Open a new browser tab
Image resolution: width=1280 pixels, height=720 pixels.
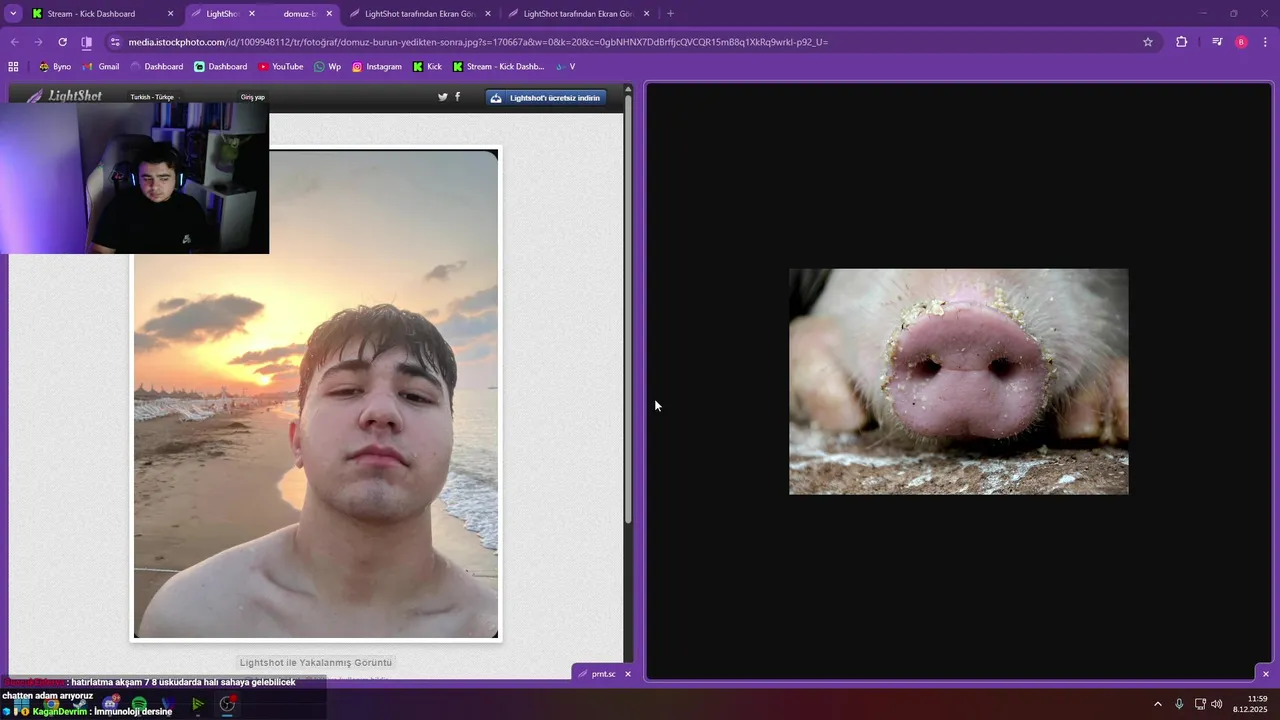[670, 14]
